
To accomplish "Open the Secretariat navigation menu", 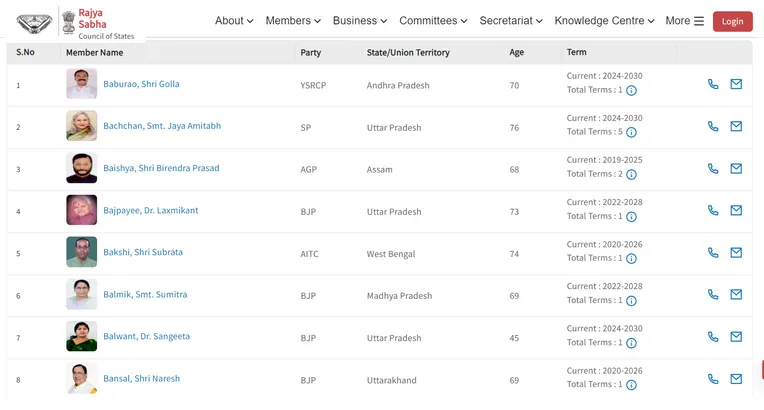I will click(x=511, y=21).
